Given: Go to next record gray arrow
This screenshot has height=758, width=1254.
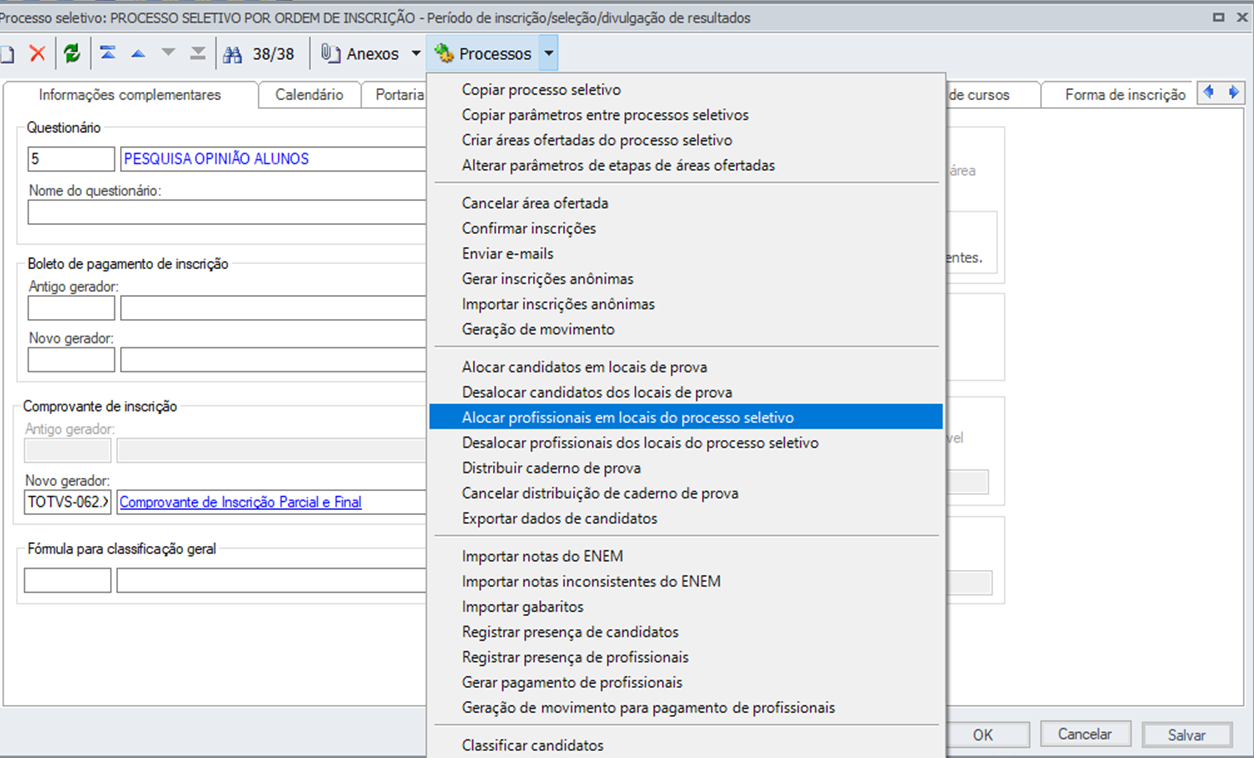Looking at the screenshot, I should point(168,53).
